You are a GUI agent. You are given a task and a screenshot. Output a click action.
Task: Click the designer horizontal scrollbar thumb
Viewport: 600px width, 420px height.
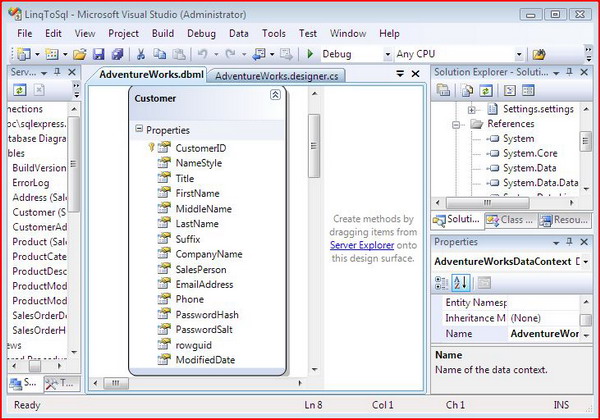pos(116,383)
